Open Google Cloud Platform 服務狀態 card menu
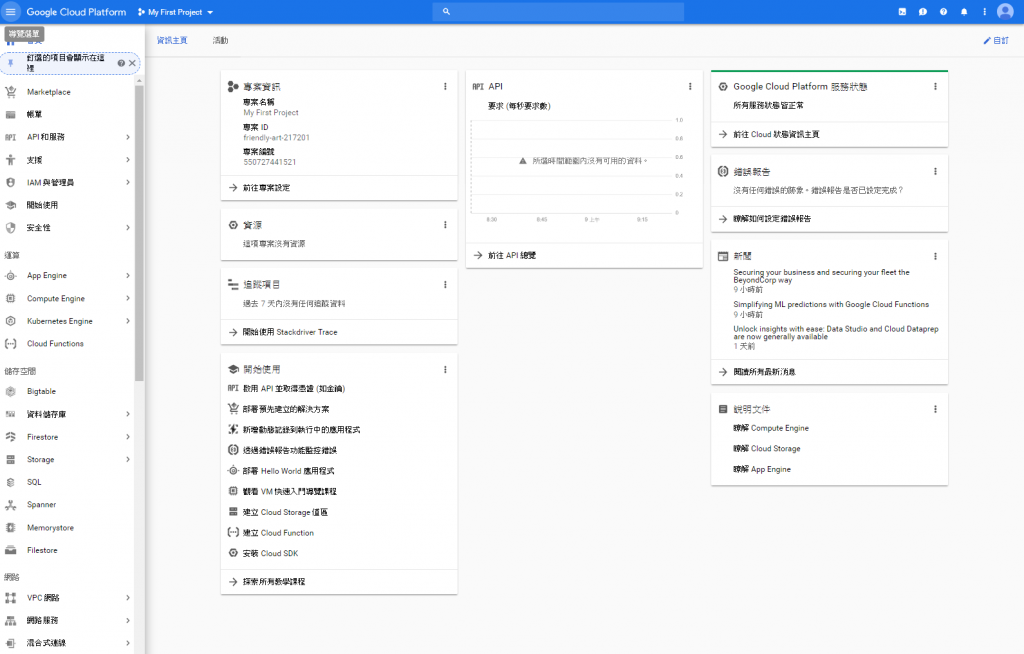The width and height of the screenshot is (1024, 654). click(935, 86)
